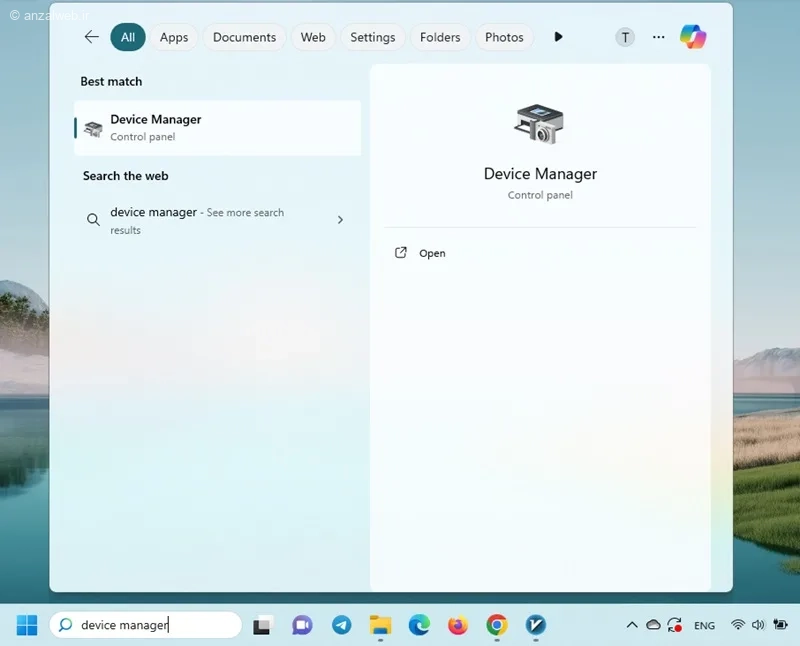Click the Windows Start button

coord(27,625)
